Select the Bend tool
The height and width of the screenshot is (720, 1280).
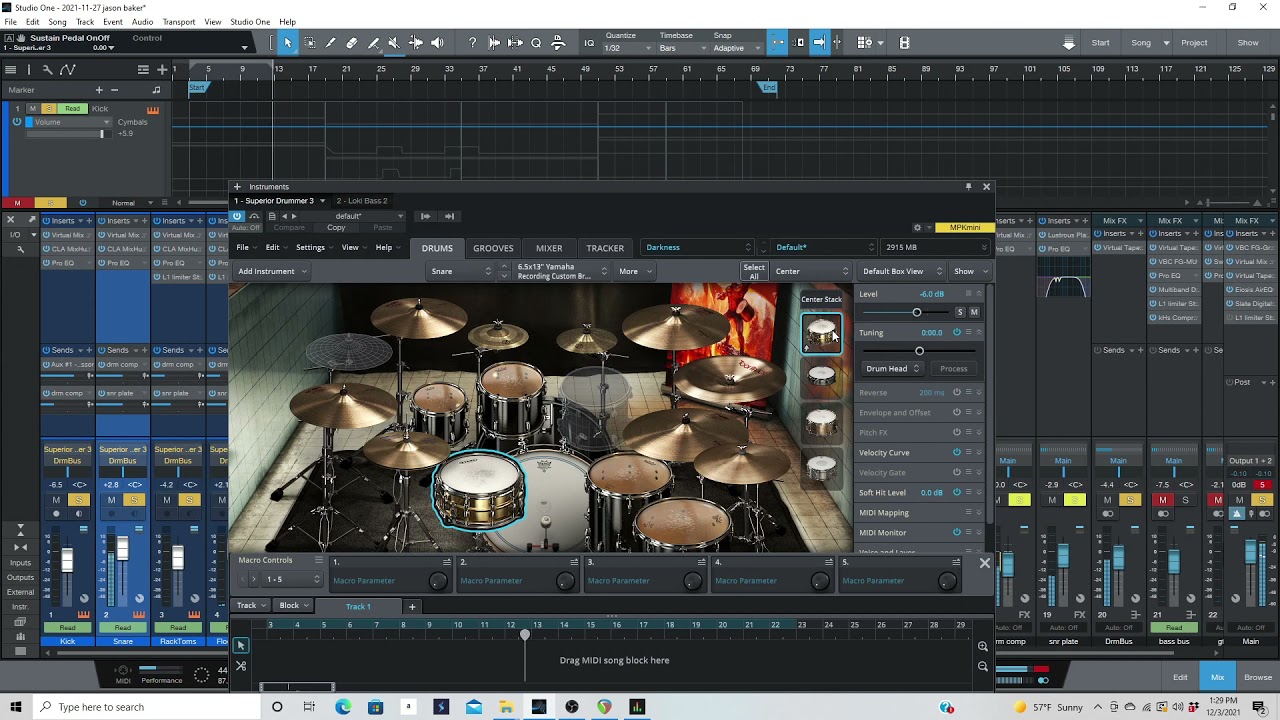click(416, 42)
